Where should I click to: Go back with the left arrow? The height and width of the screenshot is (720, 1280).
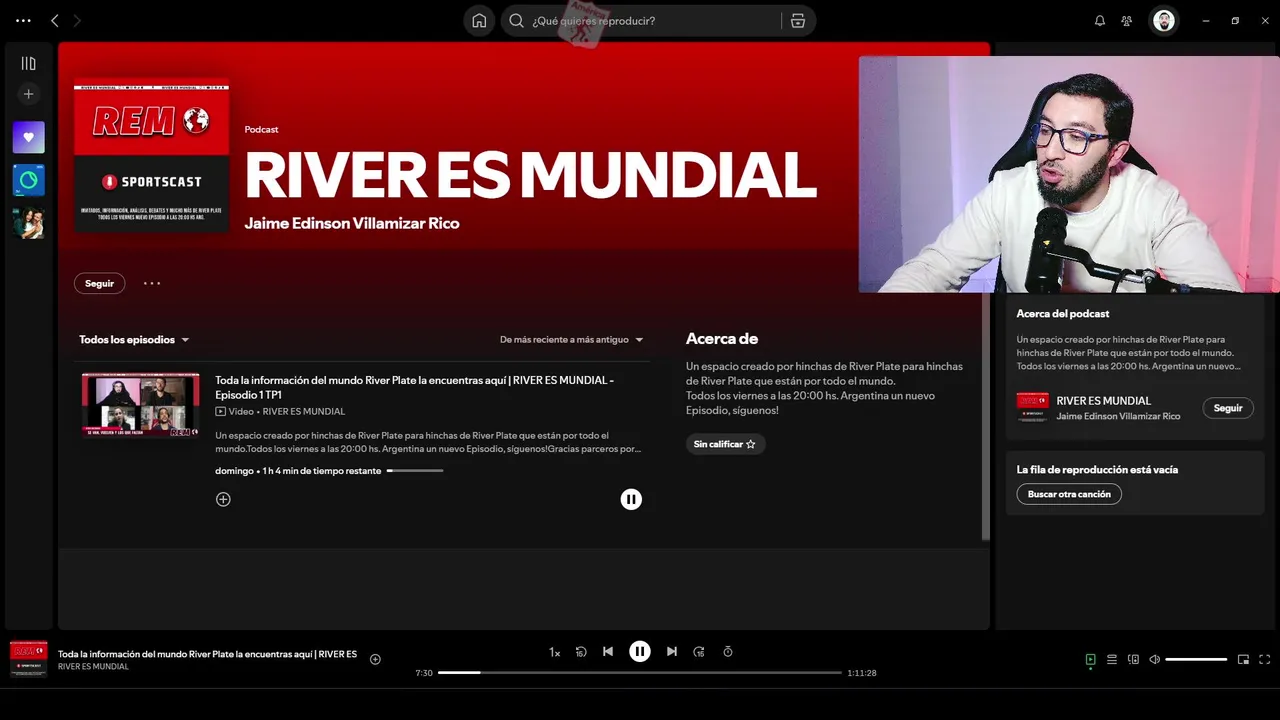click(x=55, y=20)
